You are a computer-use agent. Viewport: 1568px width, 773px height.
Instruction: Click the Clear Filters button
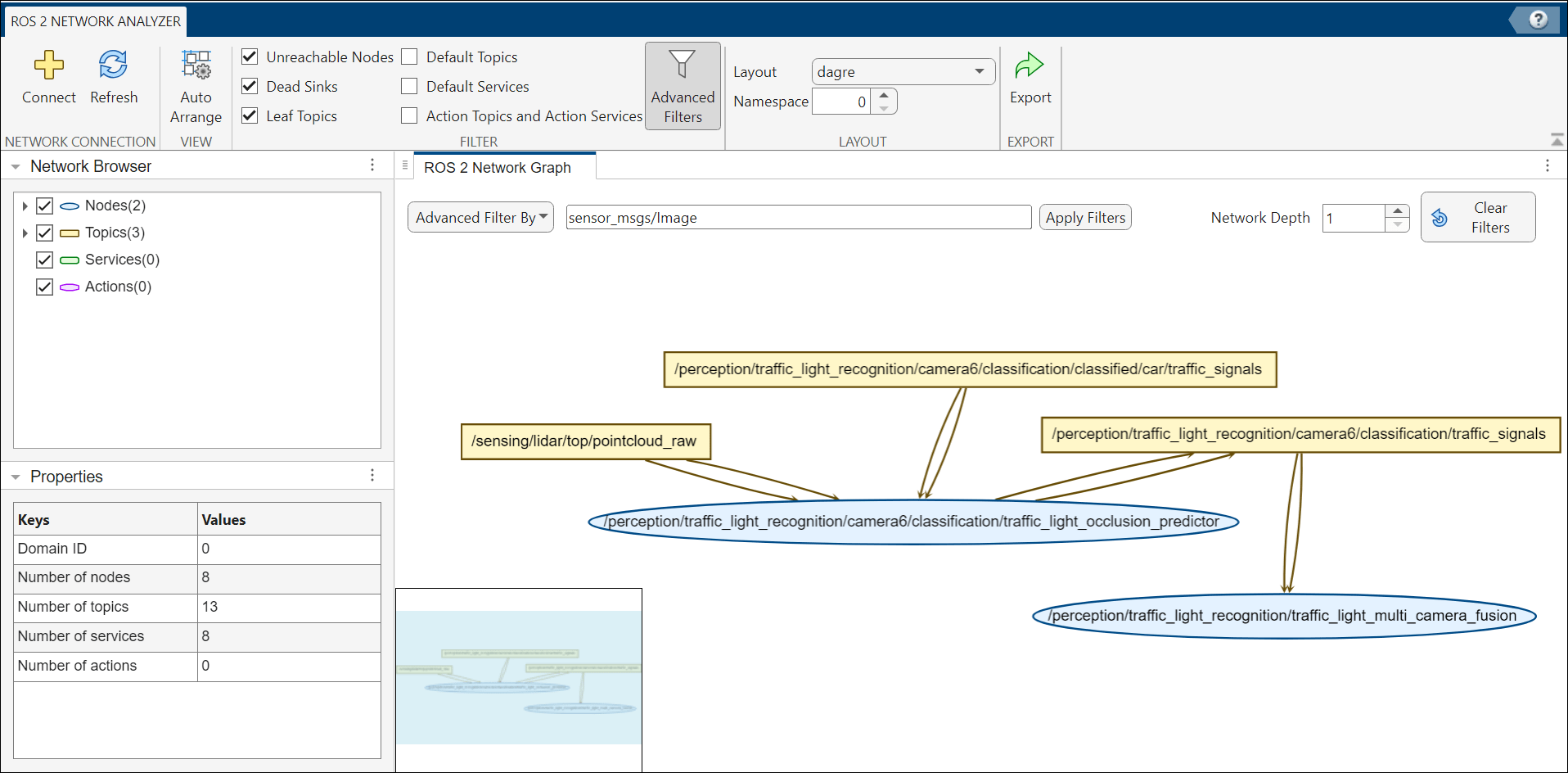coord(1477,218)
